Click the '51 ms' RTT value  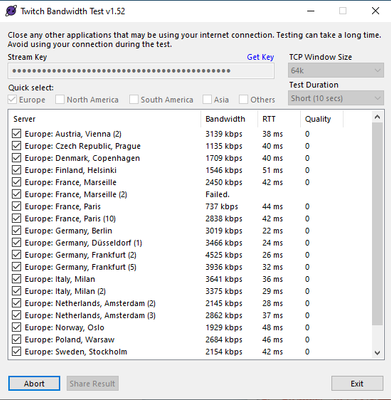click(272, 170)
